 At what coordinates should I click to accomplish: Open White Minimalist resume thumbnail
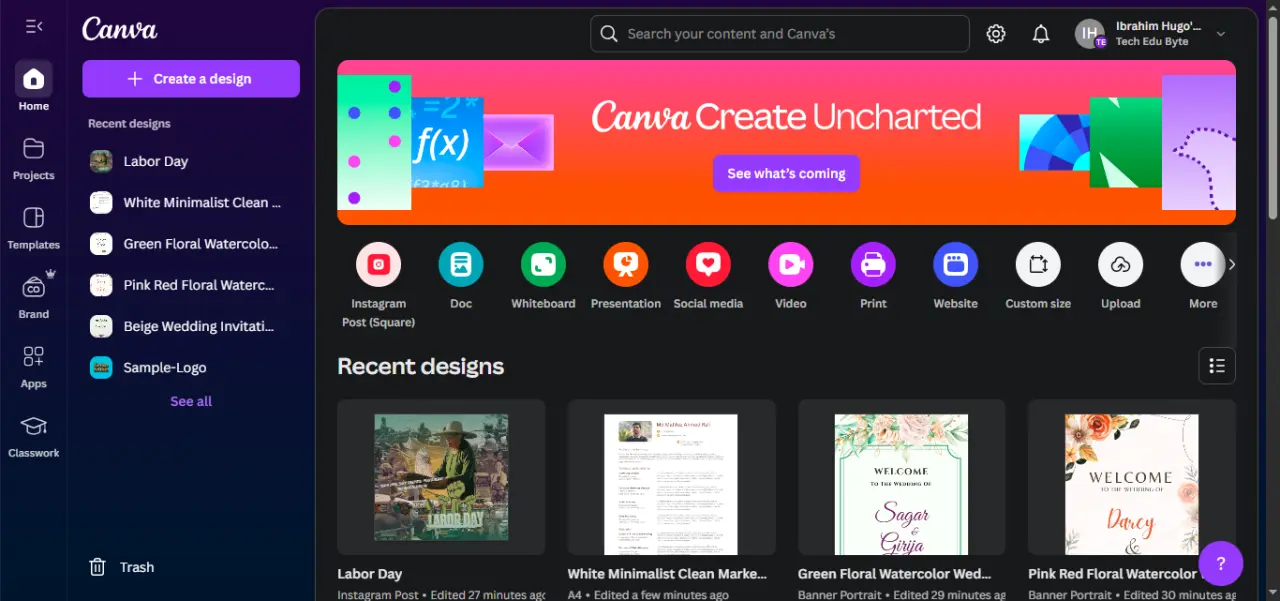pyautogui.click(x=671, y=477)
